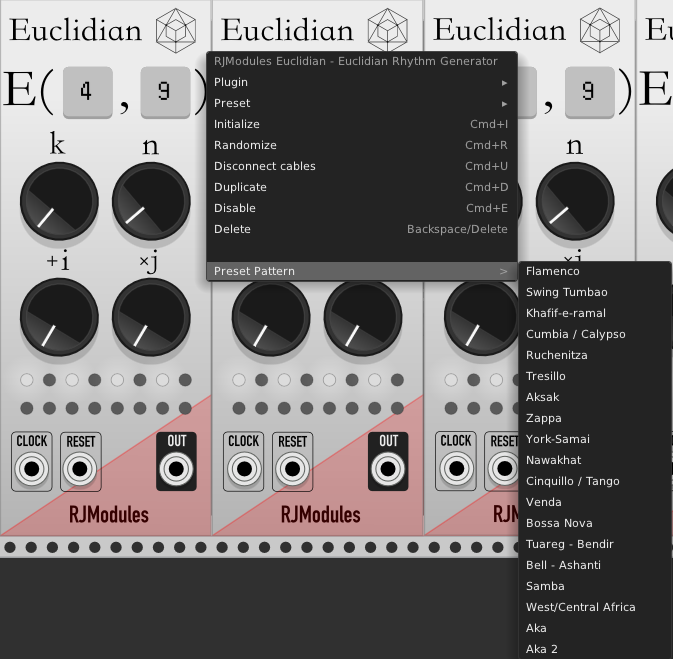Viewport: 673px width, 659px height.
Task: Expand the Preset submenu
Action: pyautogui.click(x=361, y=103)
